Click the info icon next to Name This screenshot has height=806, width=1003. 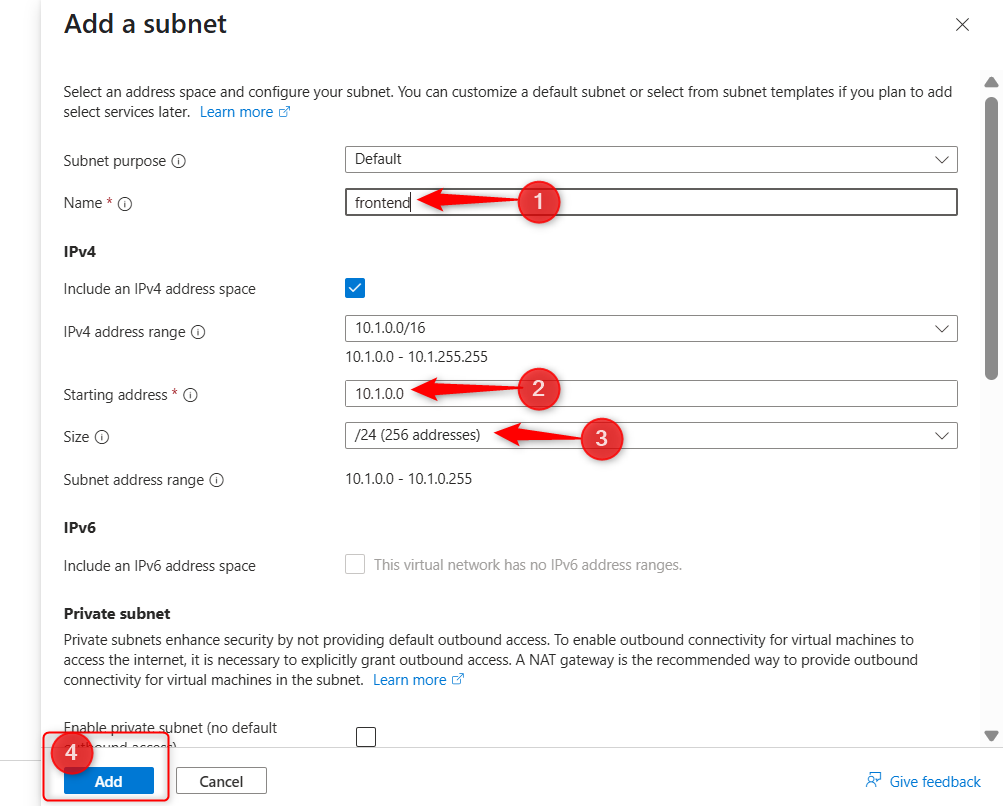point(125,203)
